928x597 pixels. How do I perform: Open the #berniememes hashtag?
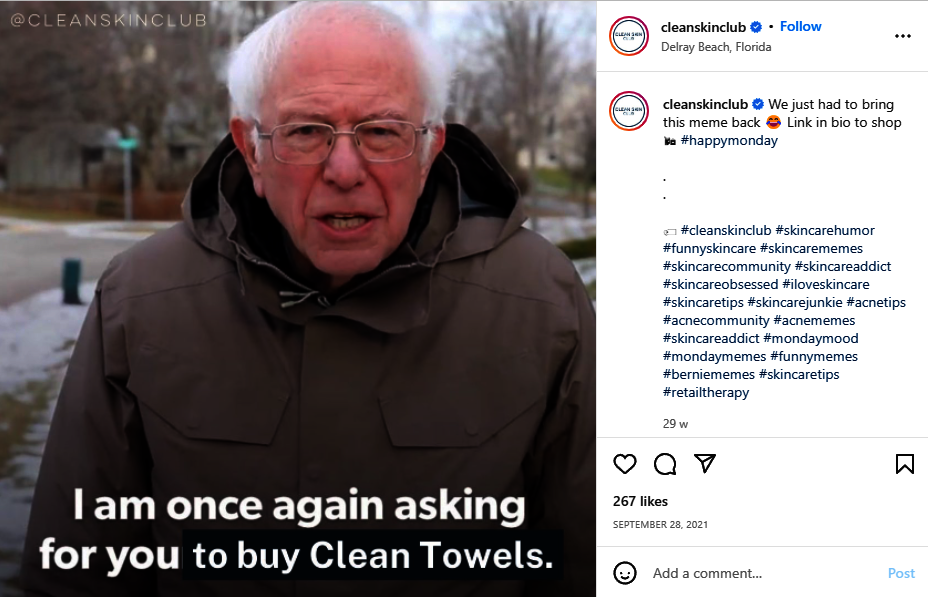708,375
